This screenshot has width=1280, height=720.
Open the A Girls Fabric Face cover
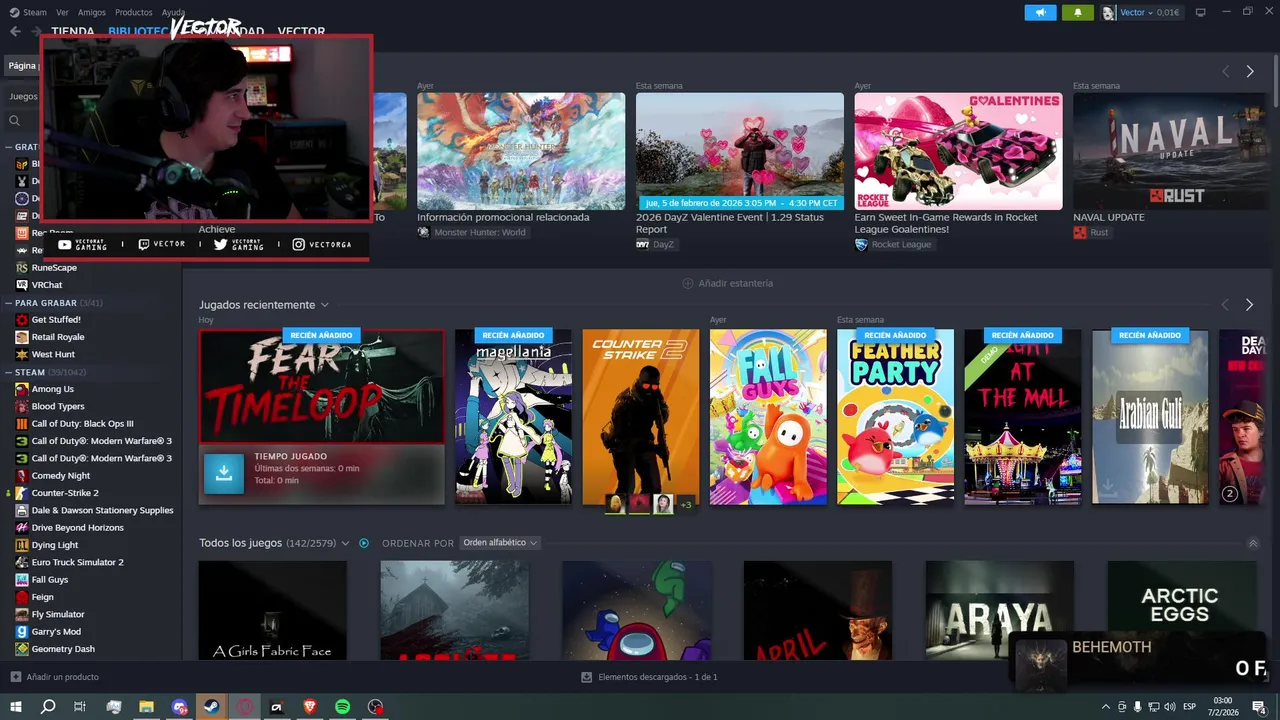tap(272, 610)
